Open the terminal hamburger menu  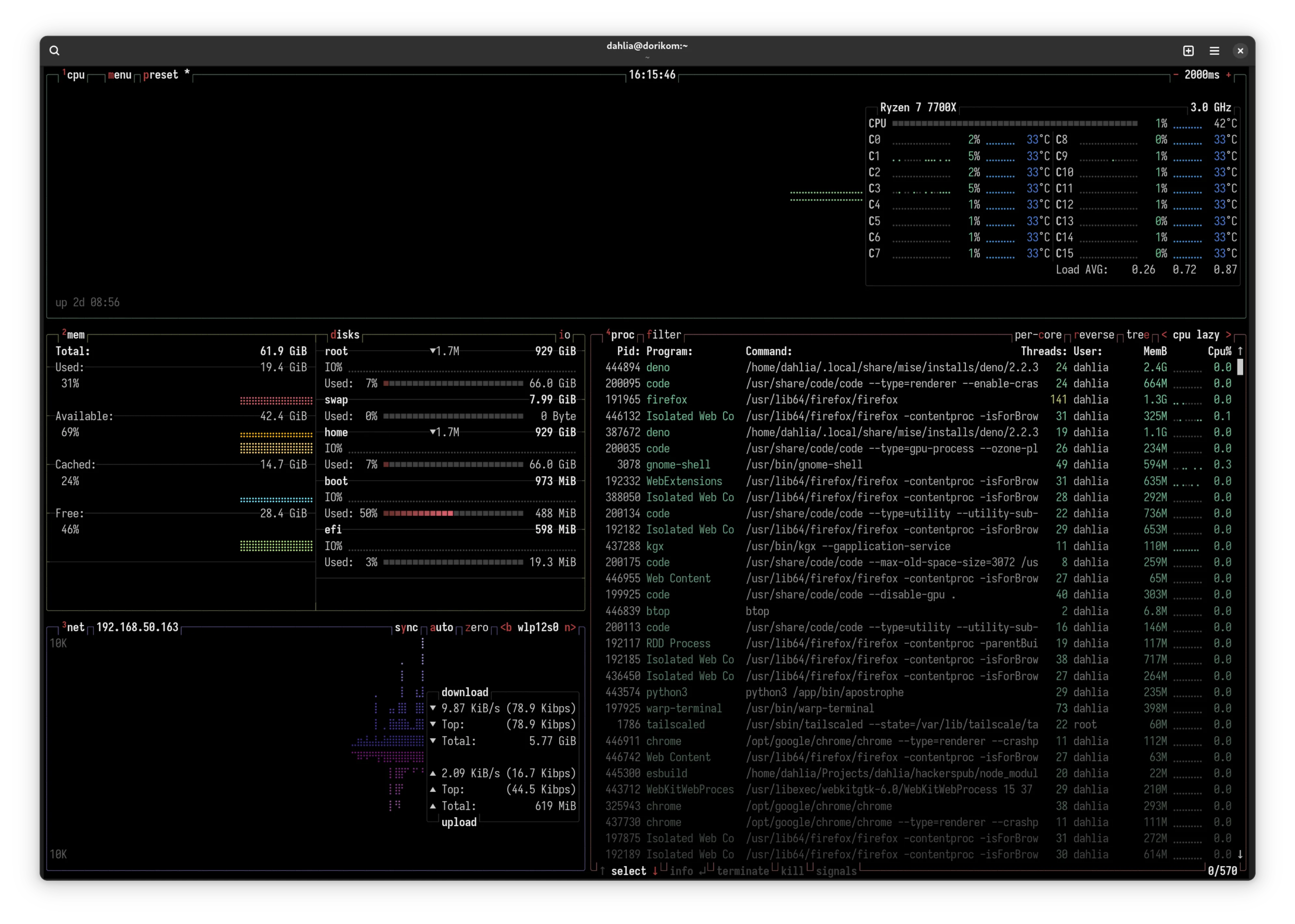[1214, 51]
